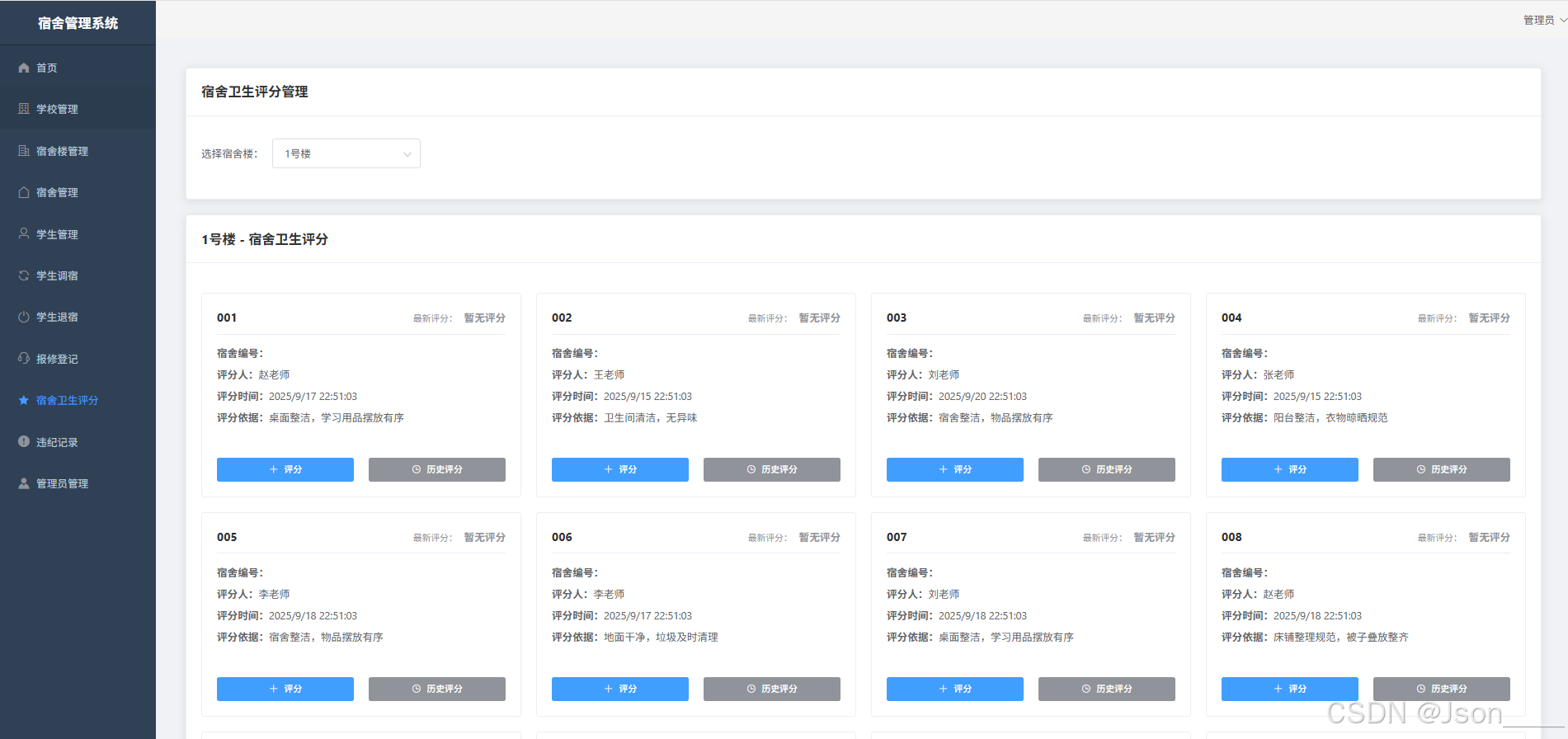Click the 评分 button for room 005
This screenshot has width=1568, height=739.
pos(285,689)
